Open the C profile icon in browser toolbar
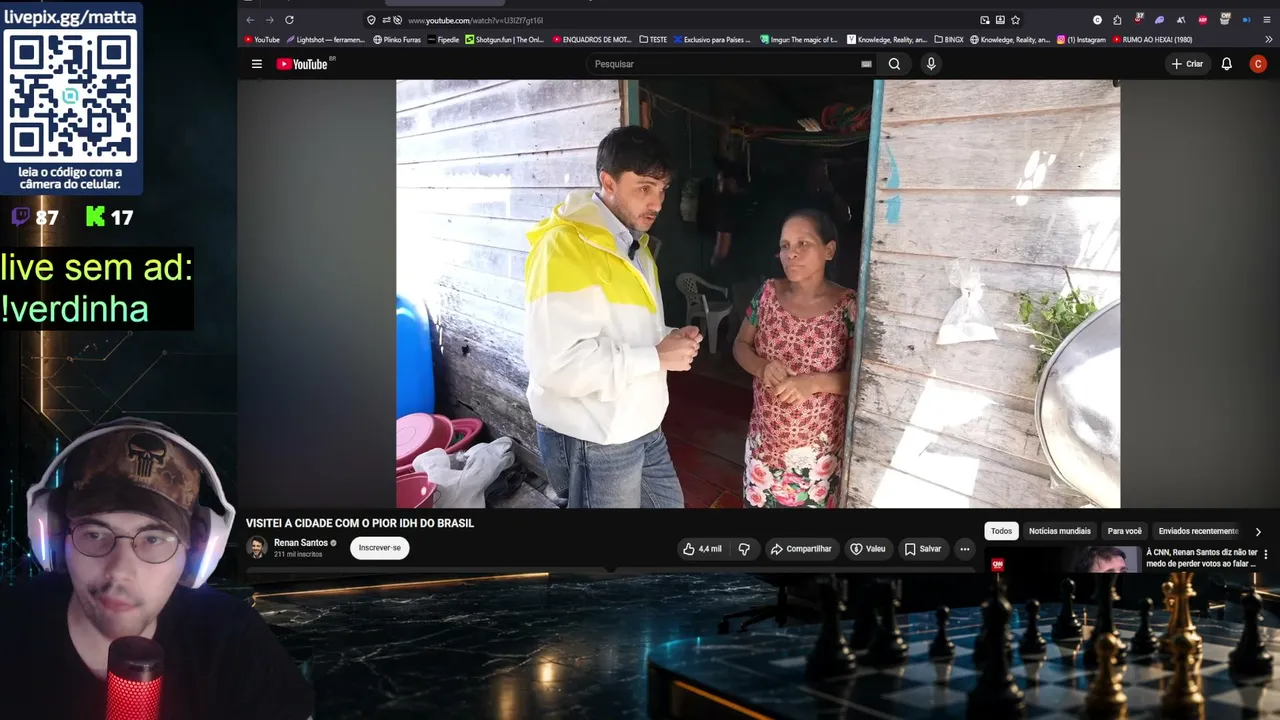The image size is (1280, 720). click(x=1097, y=20)
